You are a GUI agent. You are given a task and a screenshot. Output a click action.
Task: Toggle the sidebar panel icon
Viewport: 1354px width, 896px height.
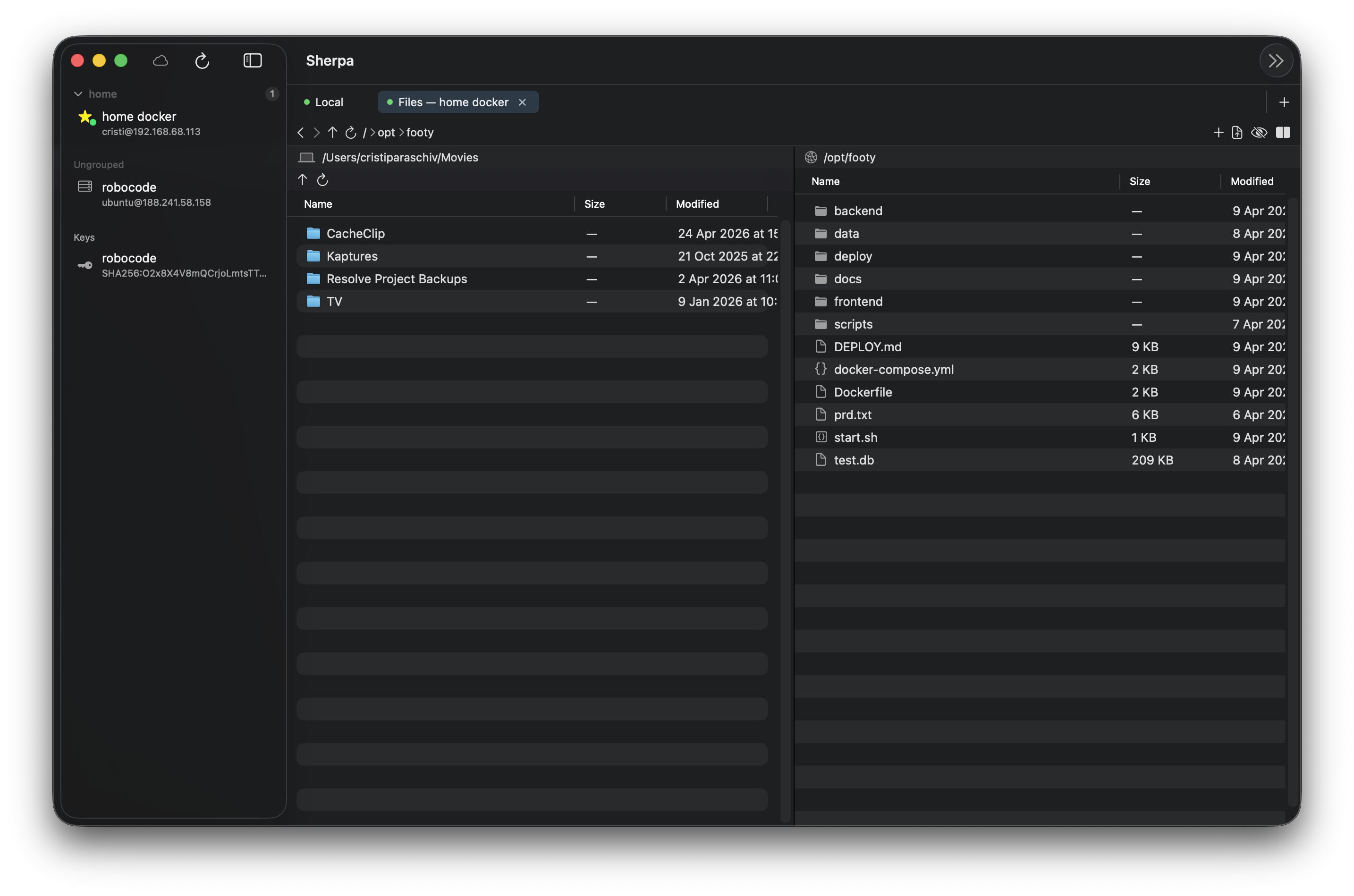coord(253,60)
